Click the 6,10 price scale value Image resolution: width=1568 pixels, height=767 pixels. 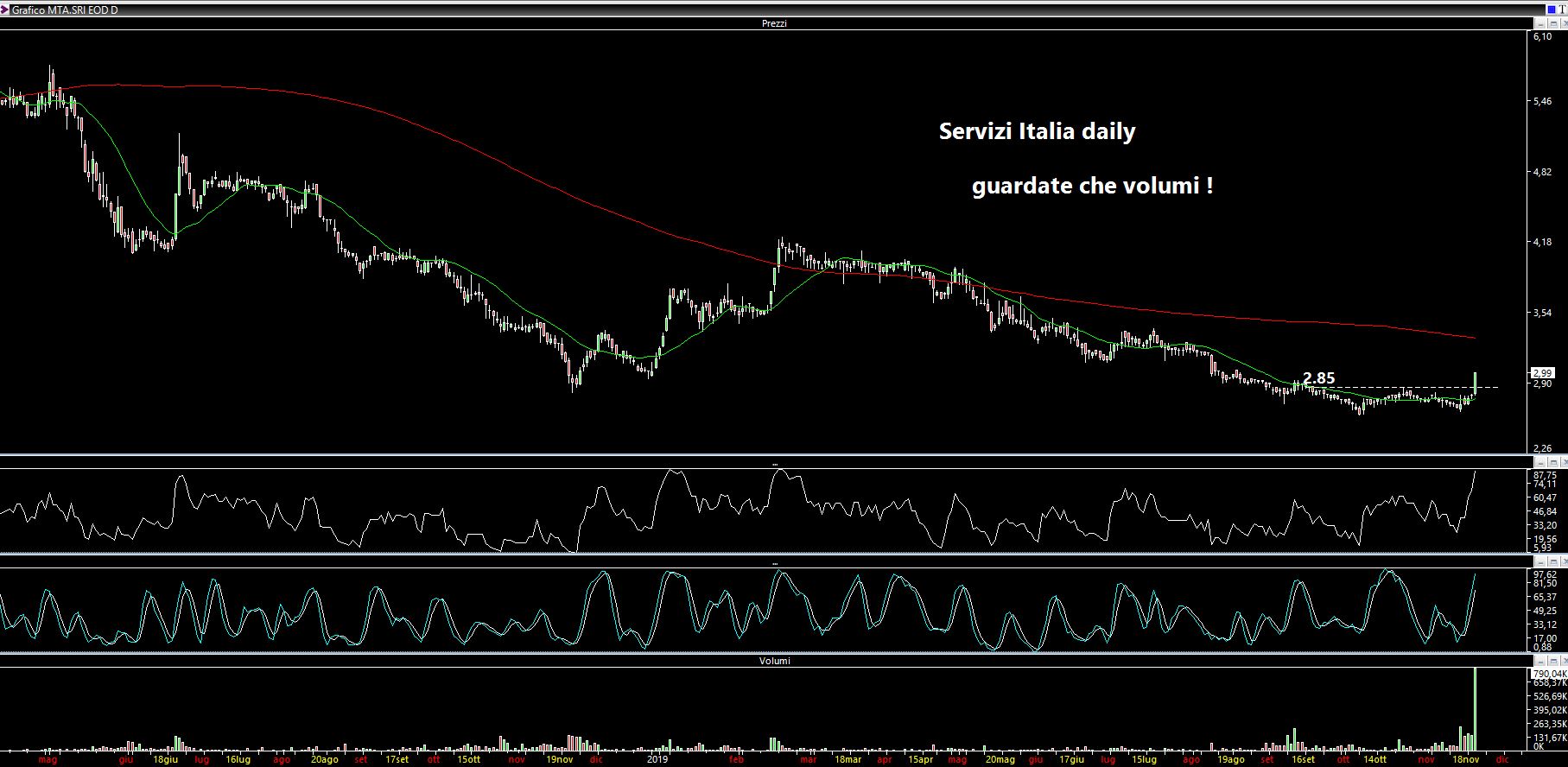[1542, 37]
